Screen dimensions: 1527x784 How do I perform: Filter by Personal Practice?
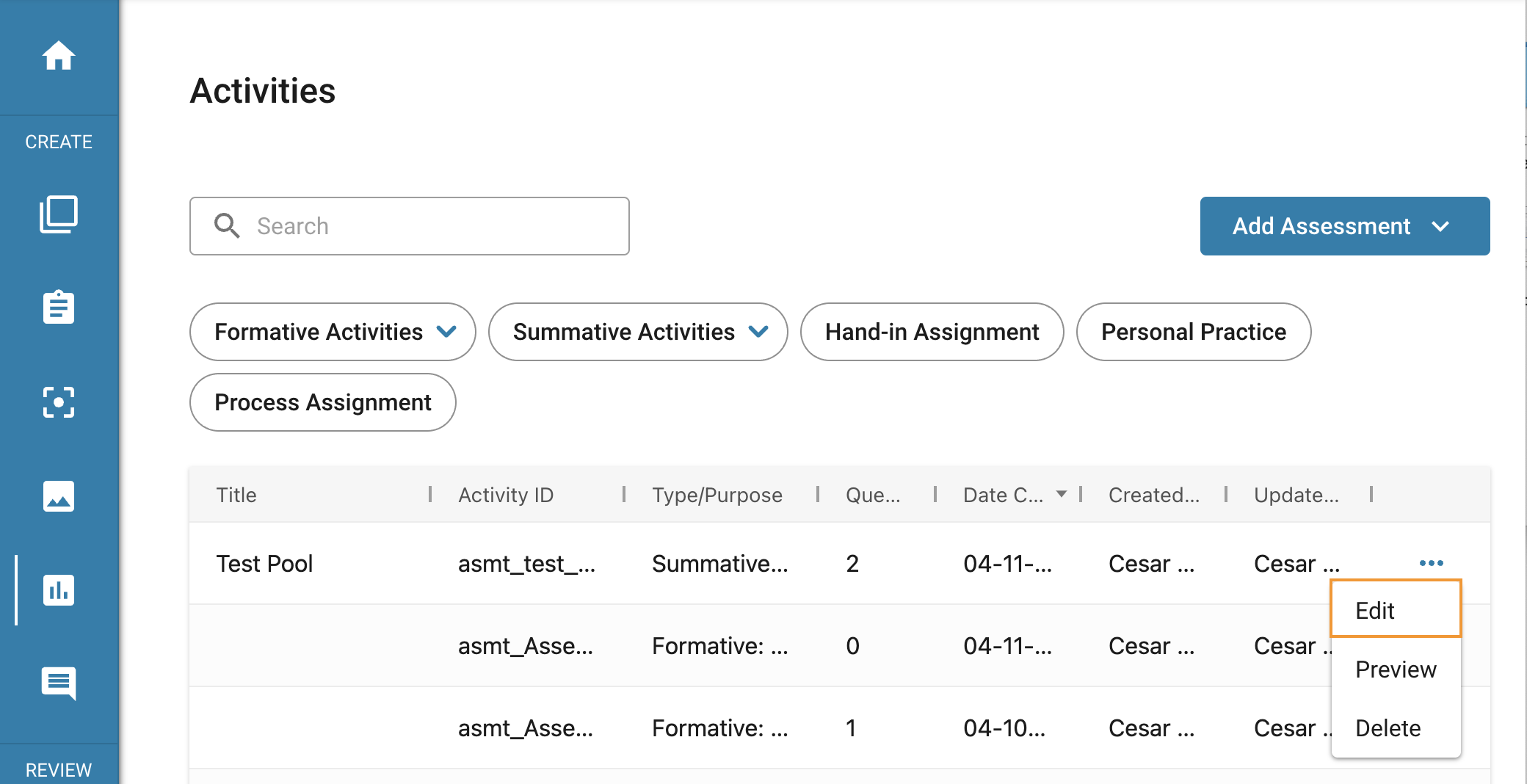coord(1194,332)
